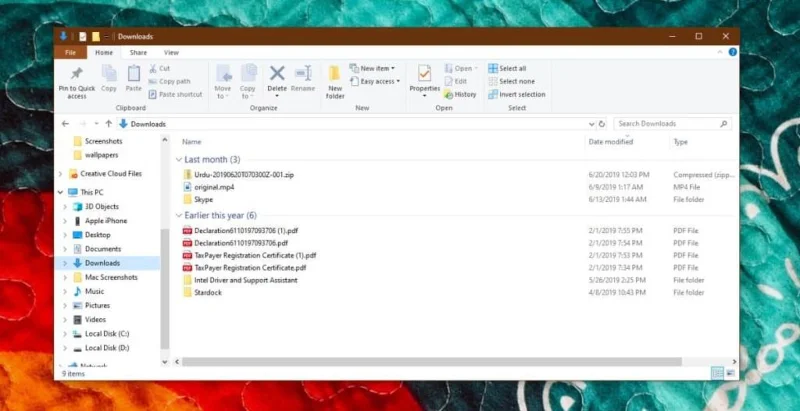The width and height of the screenshot is (800, 411).
Task: Refresh the Downloads folder
Action: (602, 124)
